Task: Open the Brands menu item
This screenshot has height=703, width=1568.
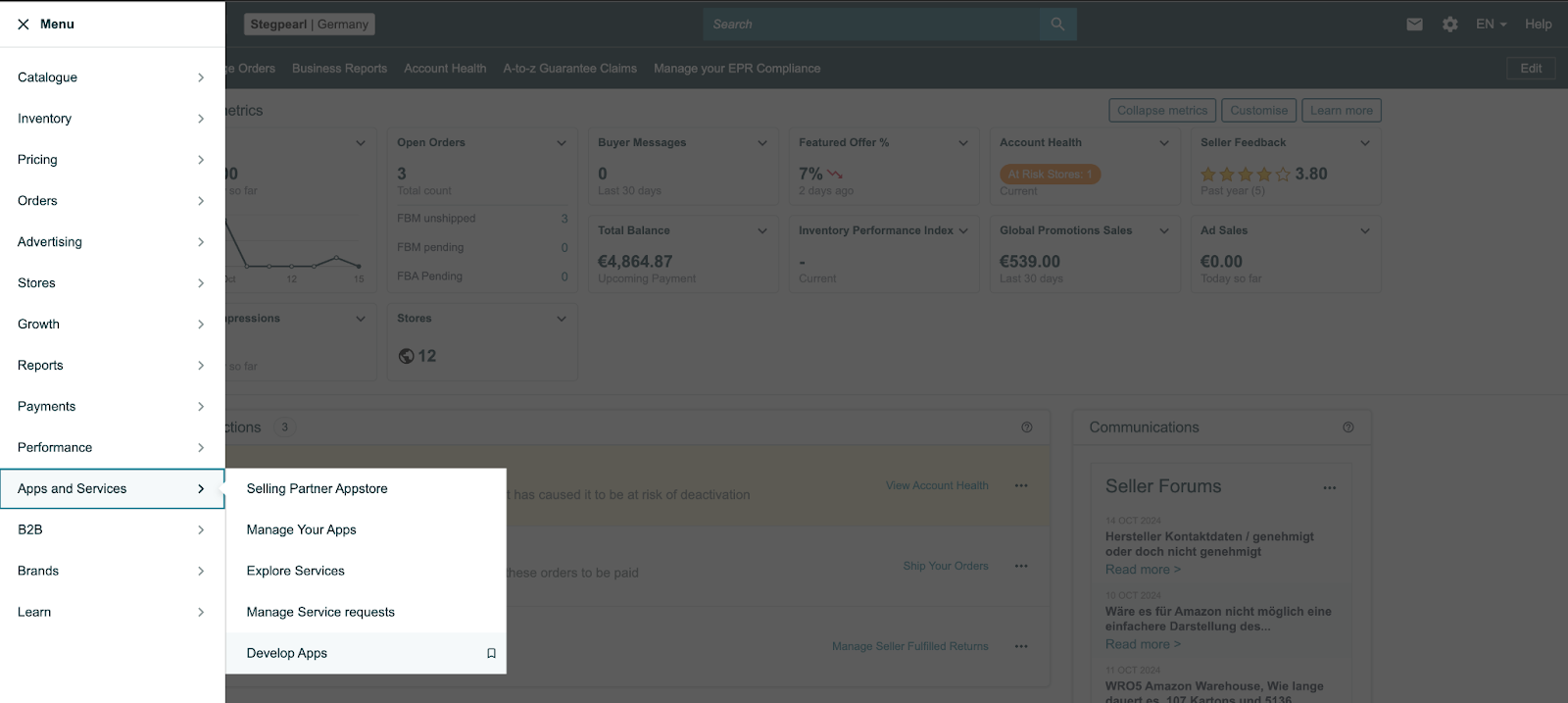Action: [x=113, y=571]
